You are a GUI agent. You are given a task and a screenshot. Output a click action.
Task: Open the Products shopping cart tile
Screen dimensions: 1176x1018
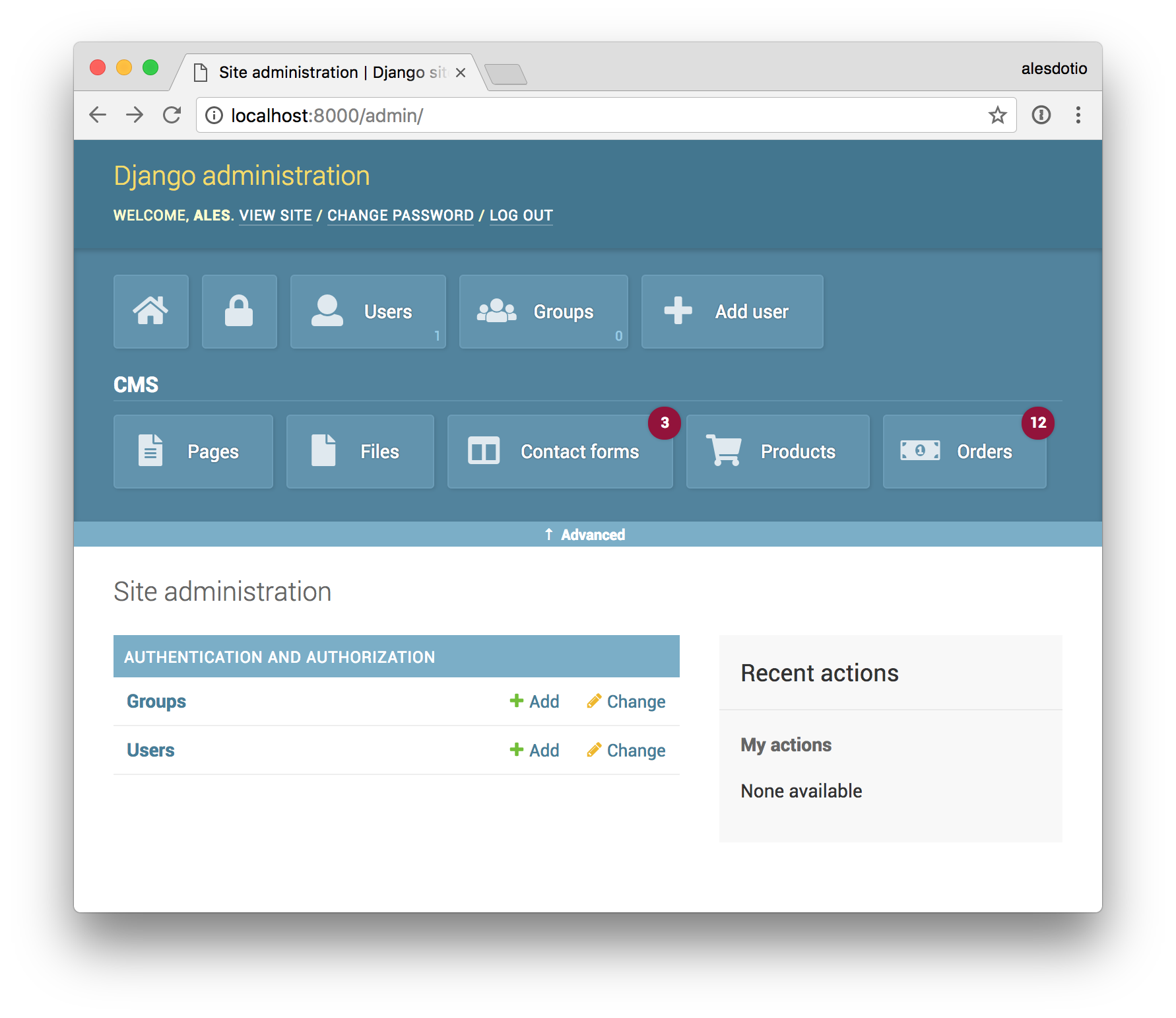click(x=777, y=452)
